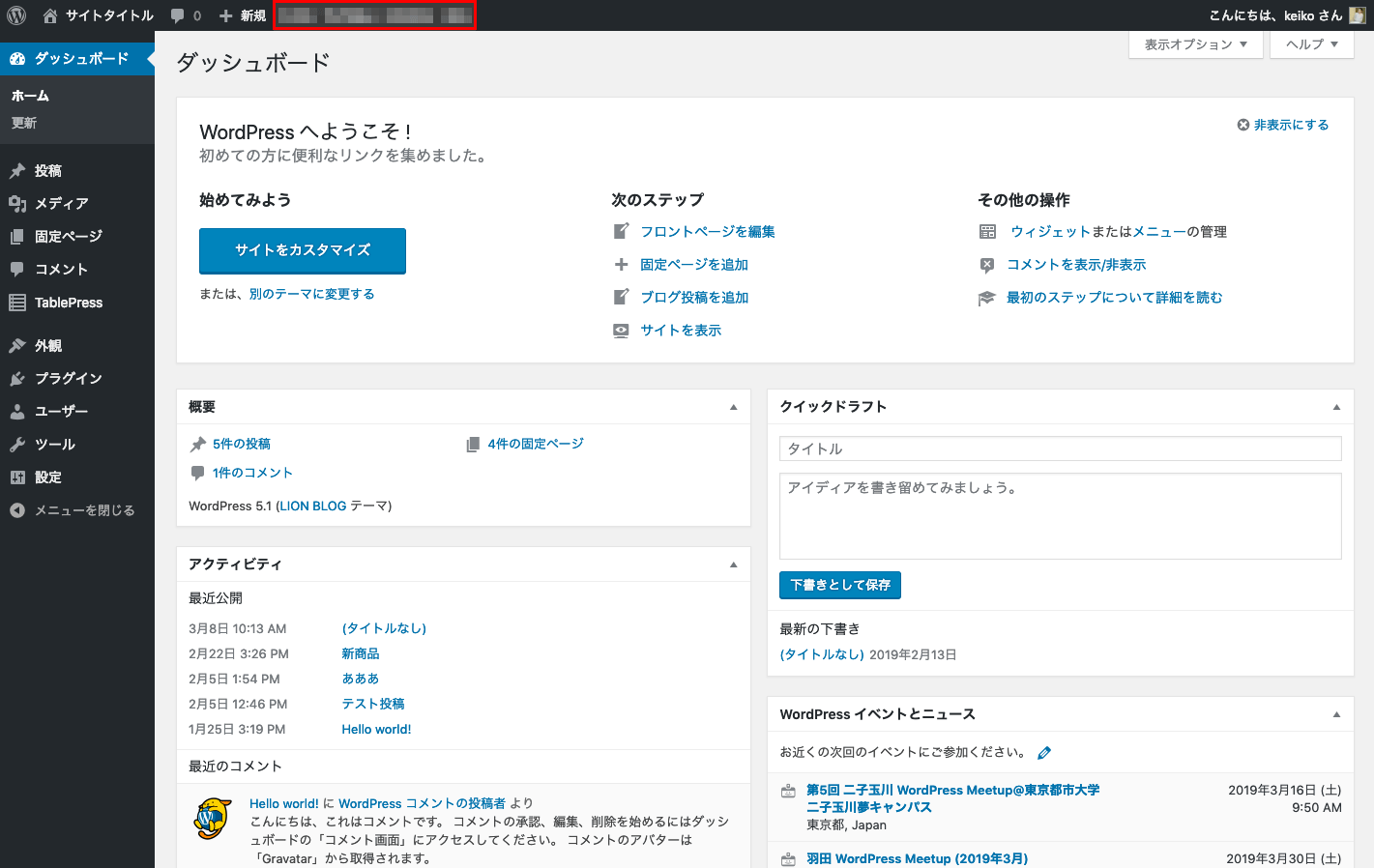Open the LION BLOG theme link
Viewport: 1374px width, 868px height.
point(312,506)
